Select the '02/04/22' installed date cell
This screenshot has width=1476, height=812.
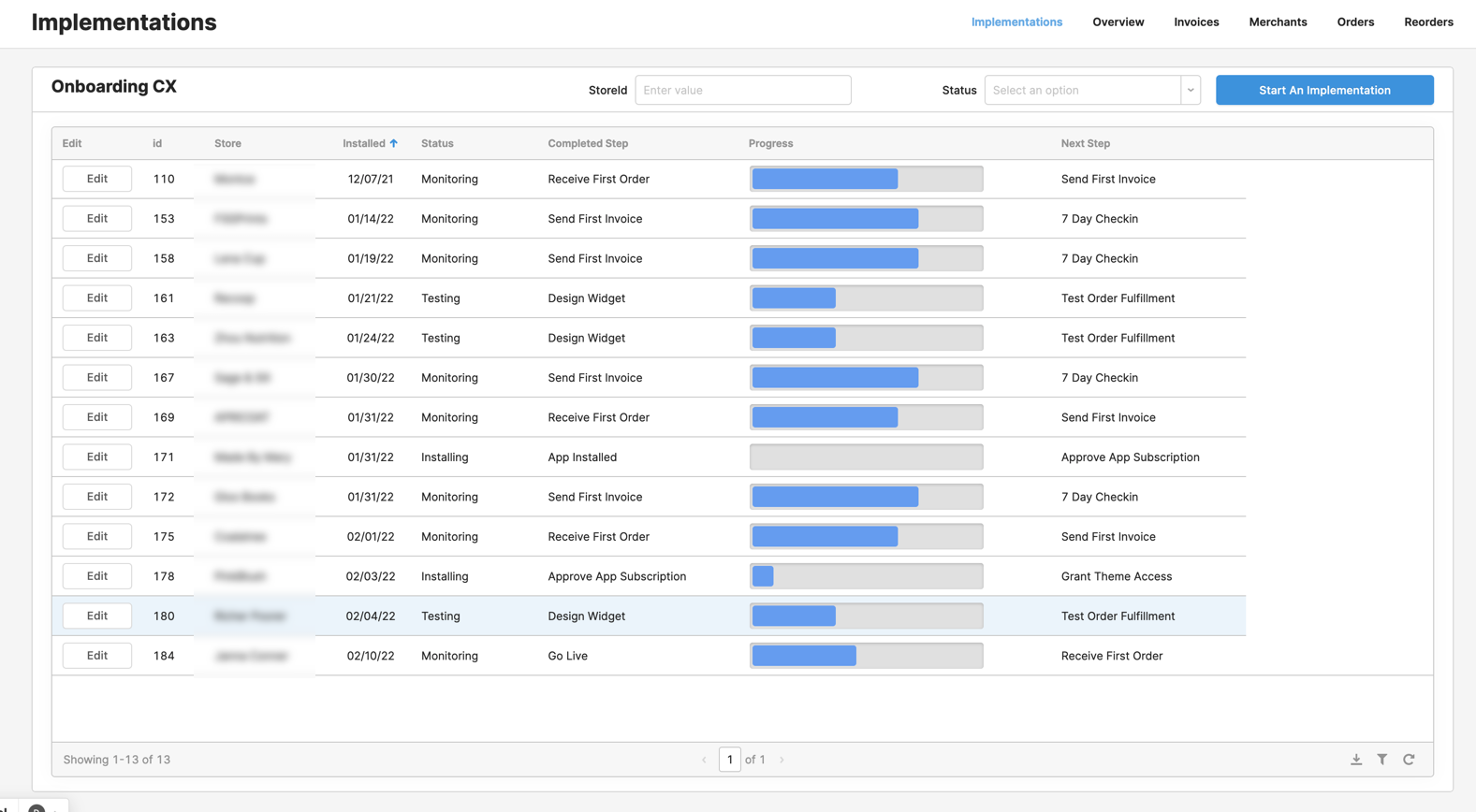(371, 616)
